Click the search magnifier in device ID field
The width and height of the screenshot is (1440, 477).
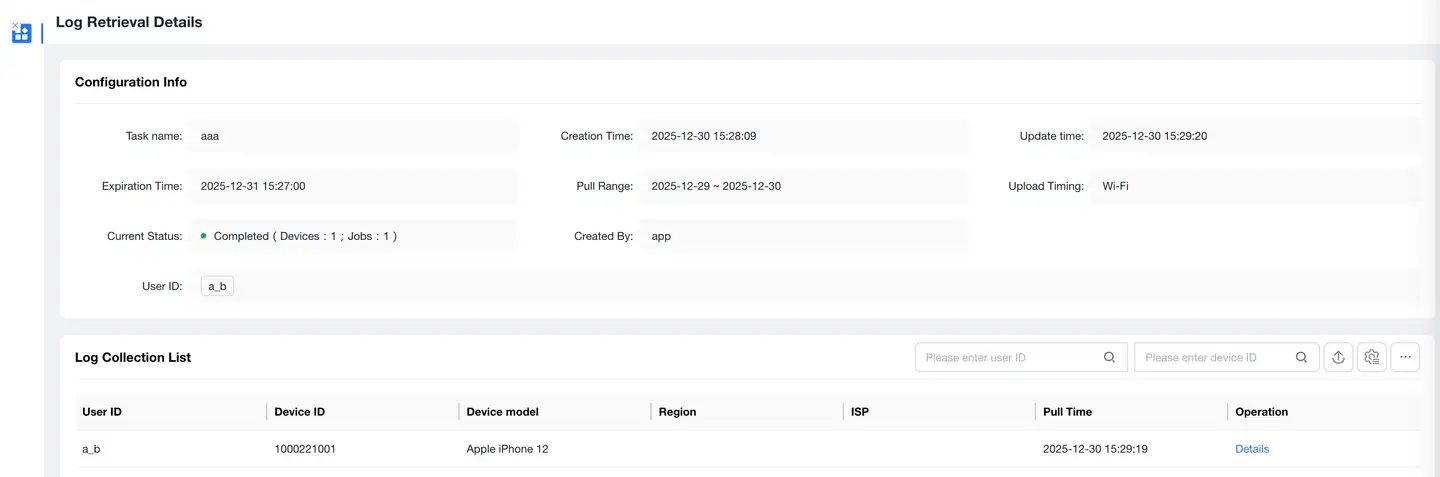click(x=1301, y=357)
